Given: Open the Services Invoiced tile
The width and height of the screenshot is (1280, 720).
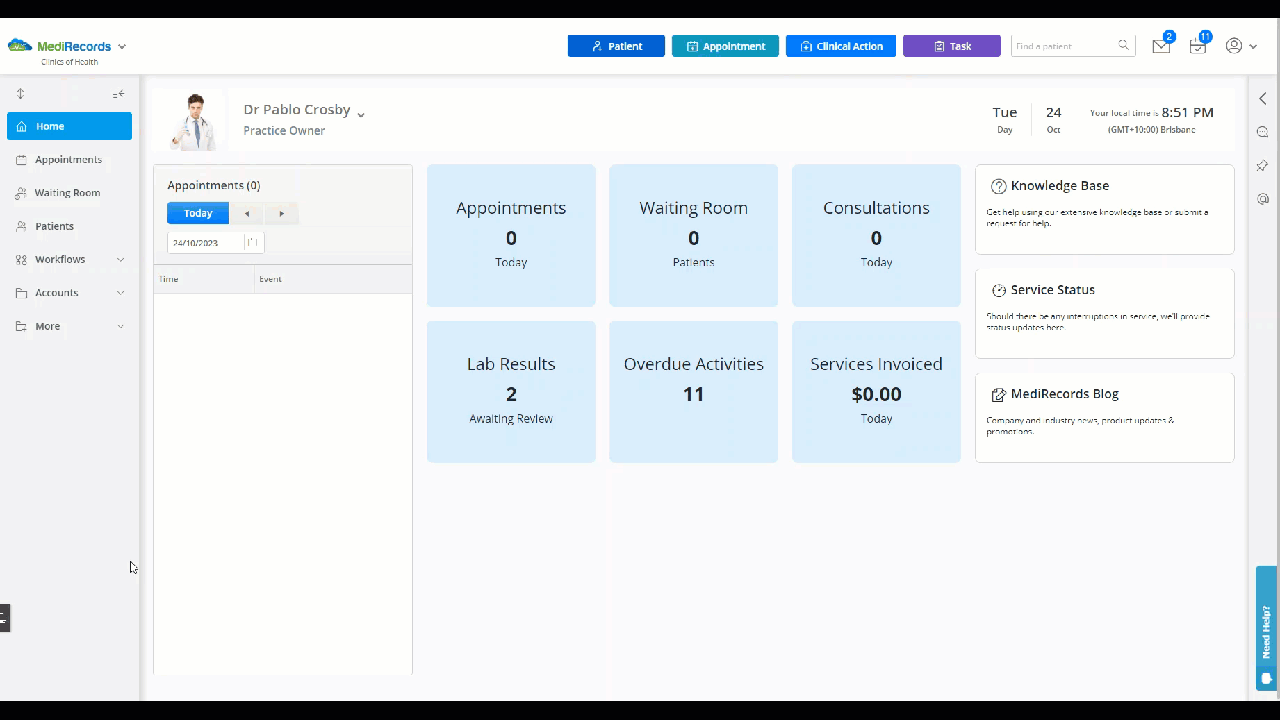Looking at the screenshot, I should click(x=876, y=391).
